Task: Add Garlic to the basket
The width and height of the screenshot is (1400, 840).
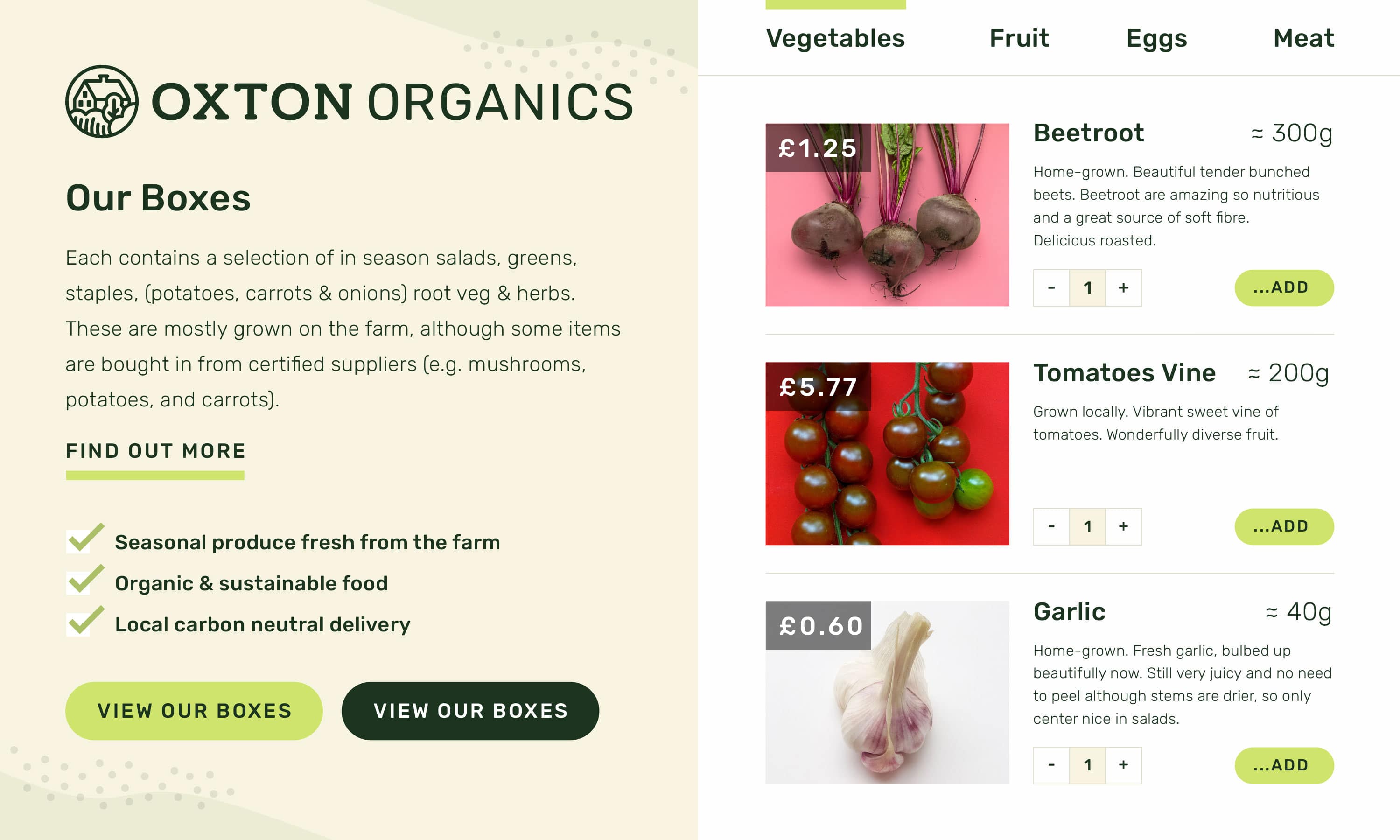Action: (x=1284, y=765)
